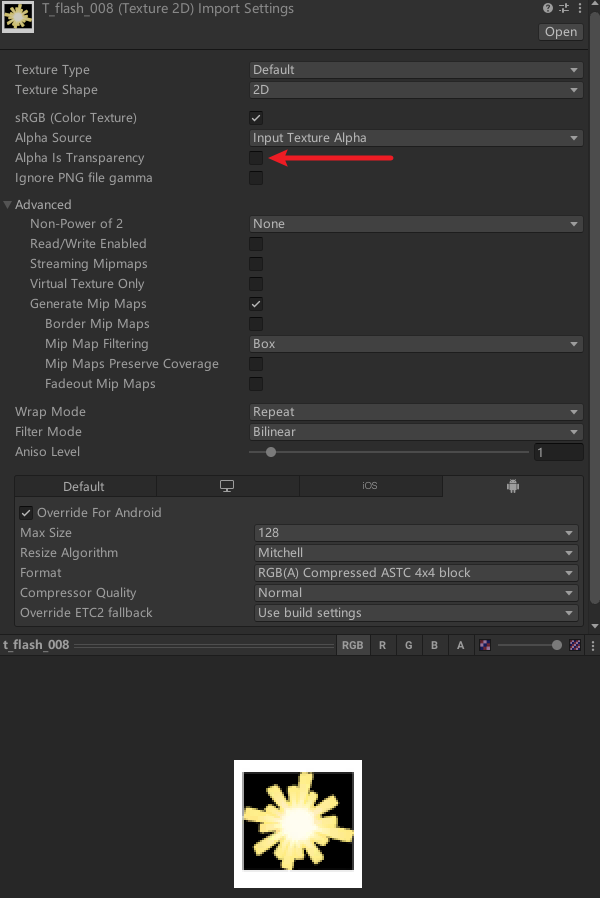The image size is (600, 898).
Task: Disable Override For Android
Action: pyautogui.click(x=26, y=513)
